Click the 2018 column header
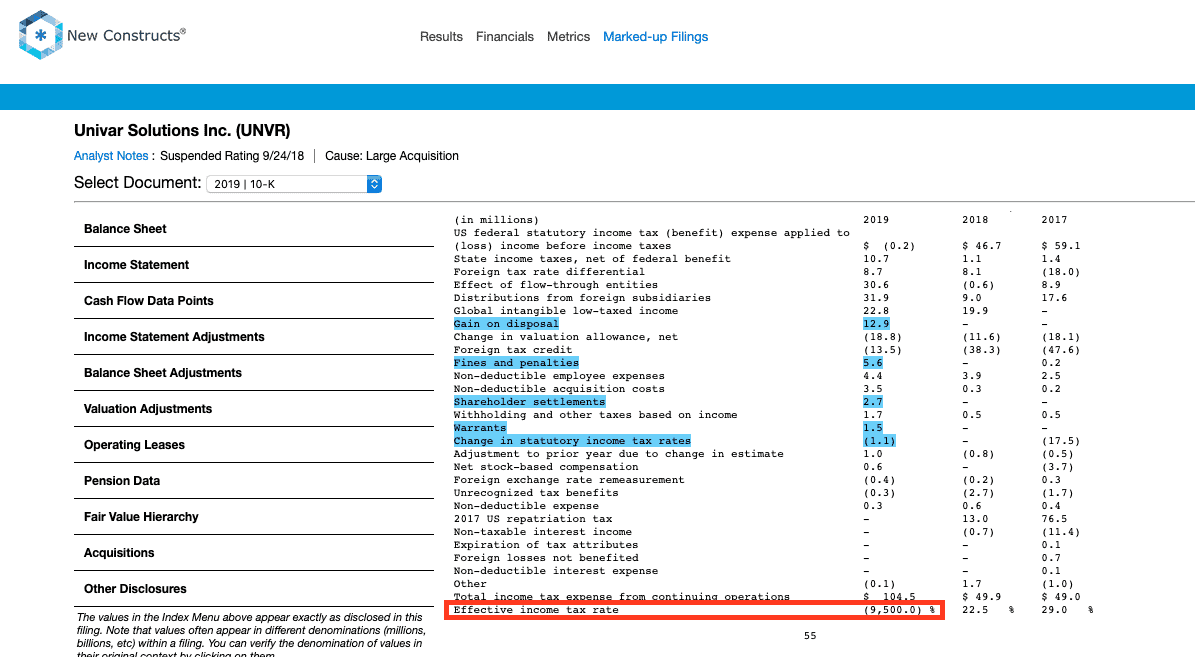Image resolution: width=1195 pixels, height=657 pixels. [x=975, y=220]
